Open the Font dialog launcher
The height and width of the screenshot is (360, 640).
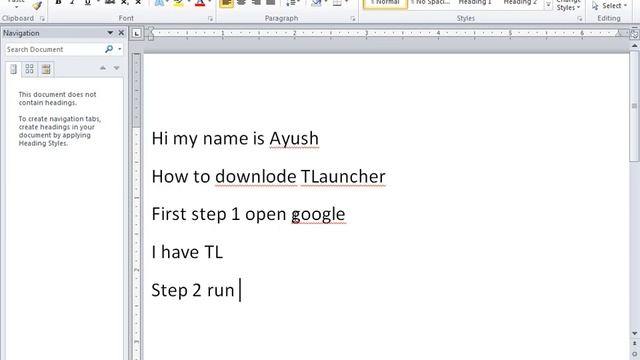[210, 19]
